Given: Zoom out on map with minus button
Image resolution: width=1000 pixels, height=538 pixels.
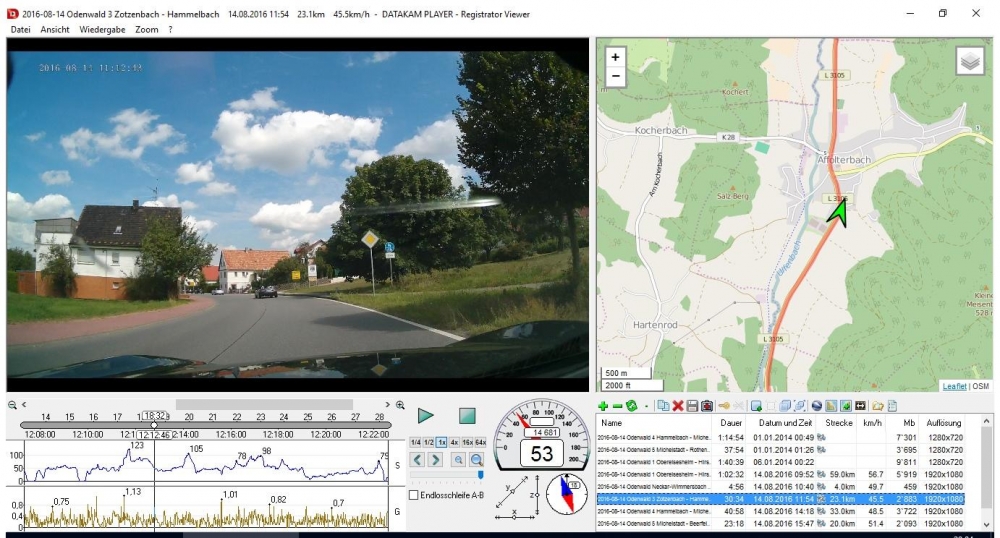Looking at the screenshot, I should 615,76.
